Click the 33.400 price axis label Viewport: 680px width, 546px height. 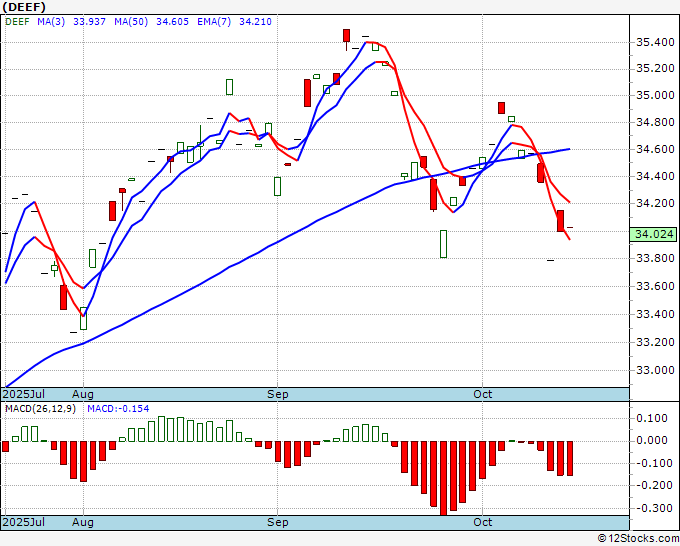pos(655,314)
